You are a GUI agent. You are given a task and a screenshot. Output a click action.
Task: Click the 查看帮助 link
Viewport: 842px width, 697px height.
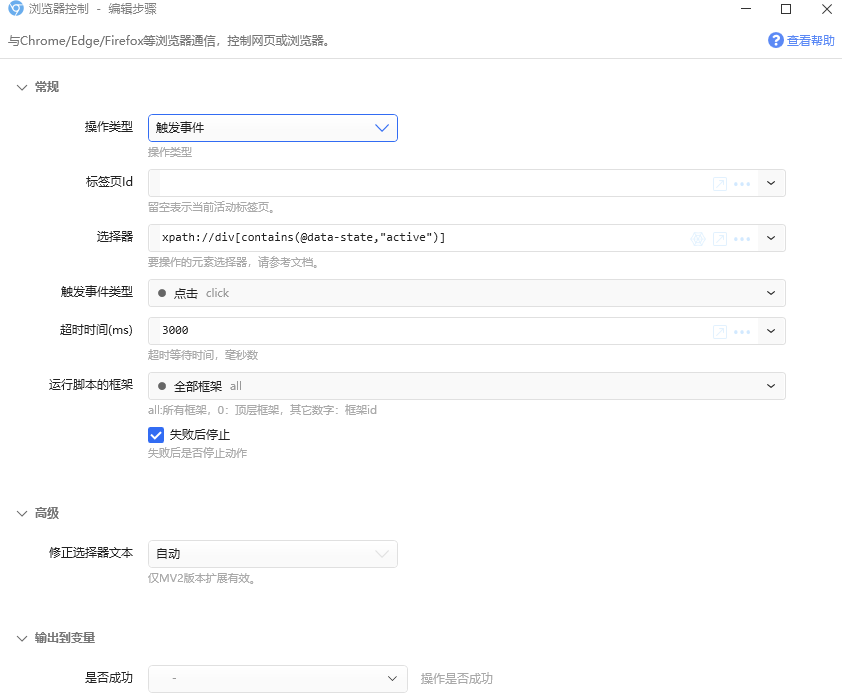(810, 41)
